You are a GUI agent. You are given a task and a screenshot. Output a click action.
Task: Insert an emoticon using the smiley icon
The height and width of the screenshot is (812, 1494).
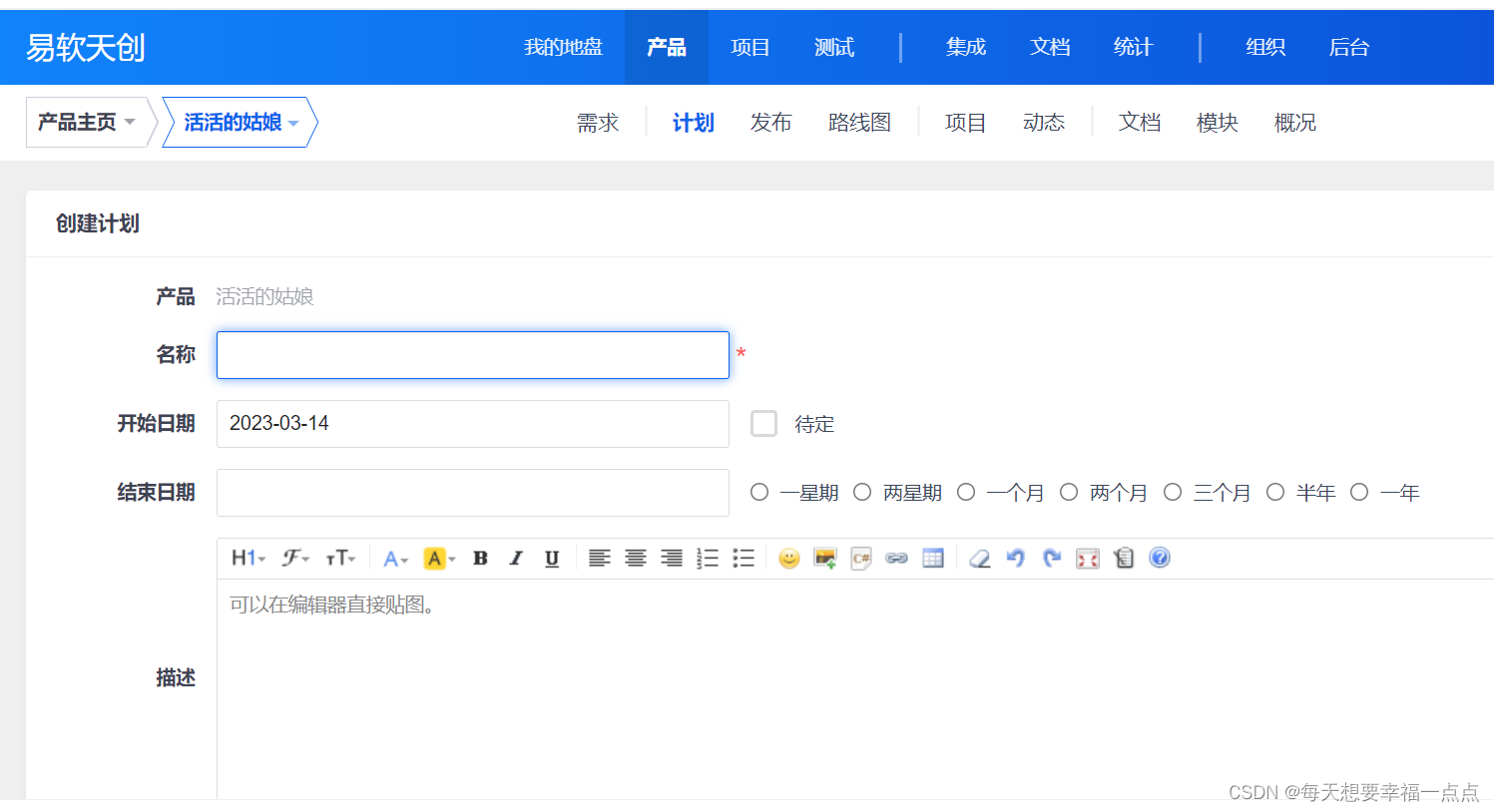tap(788, 559)
